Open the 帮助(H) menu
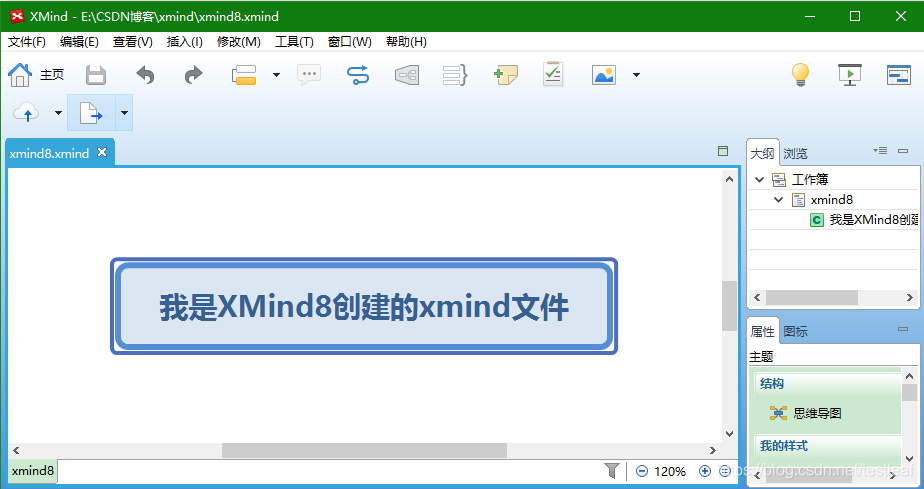 point(406,42)
